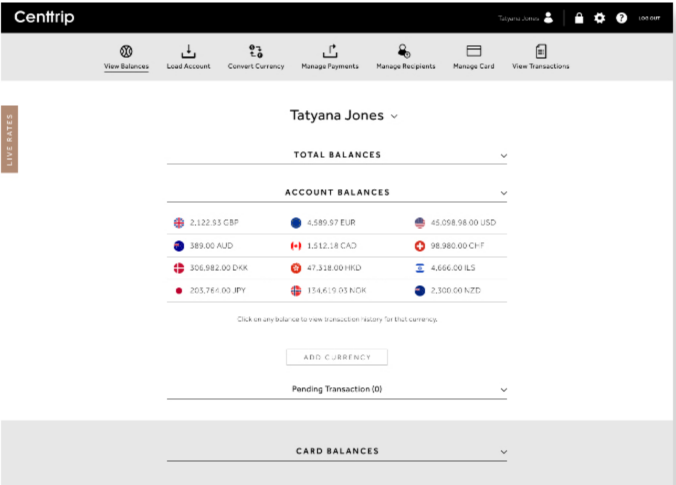Open settings gear icon

[600, 18]
